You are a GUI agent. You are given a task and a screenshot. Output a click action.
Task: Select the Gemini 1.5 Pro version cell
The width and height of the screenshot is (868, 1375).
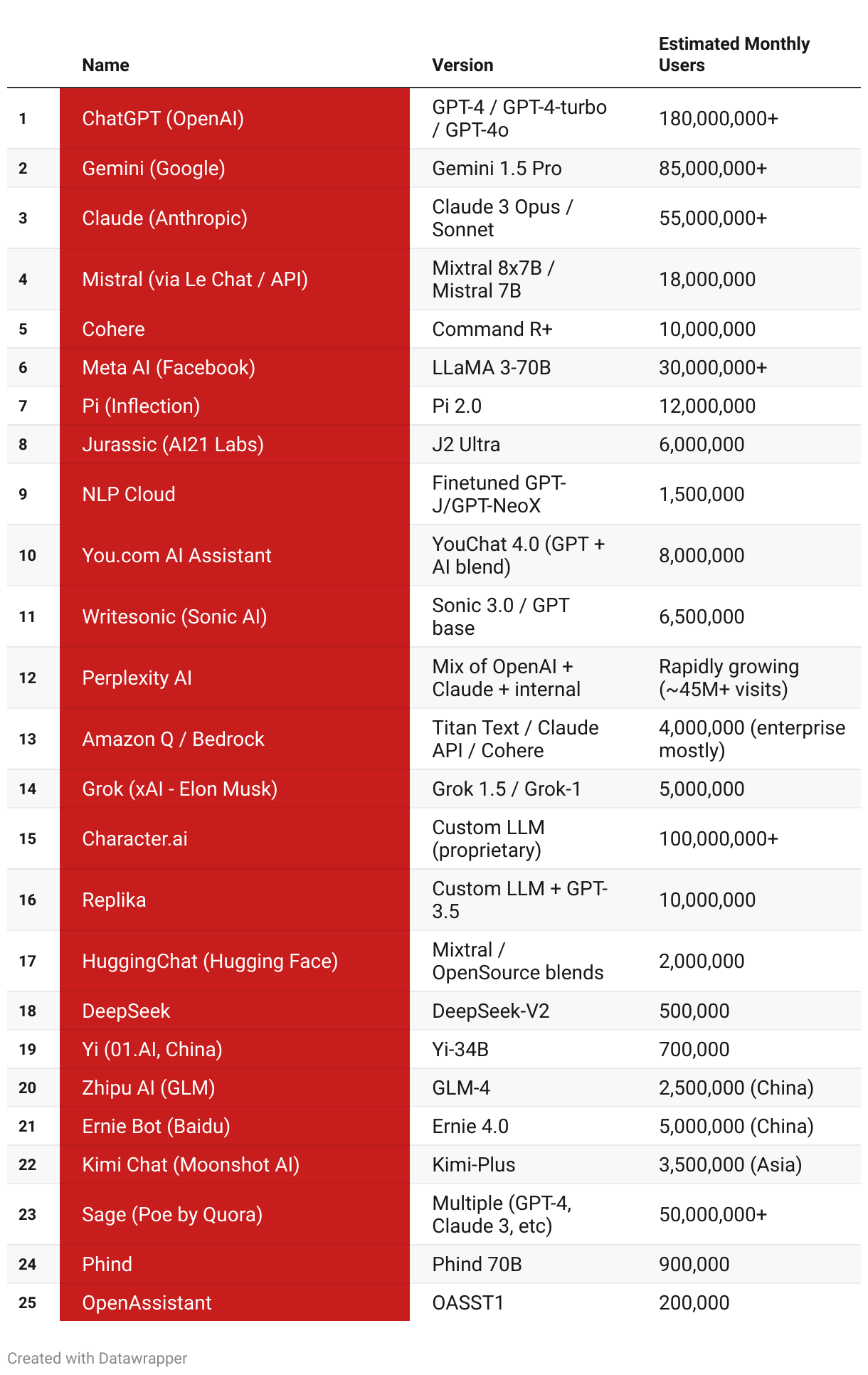(497, 169)
